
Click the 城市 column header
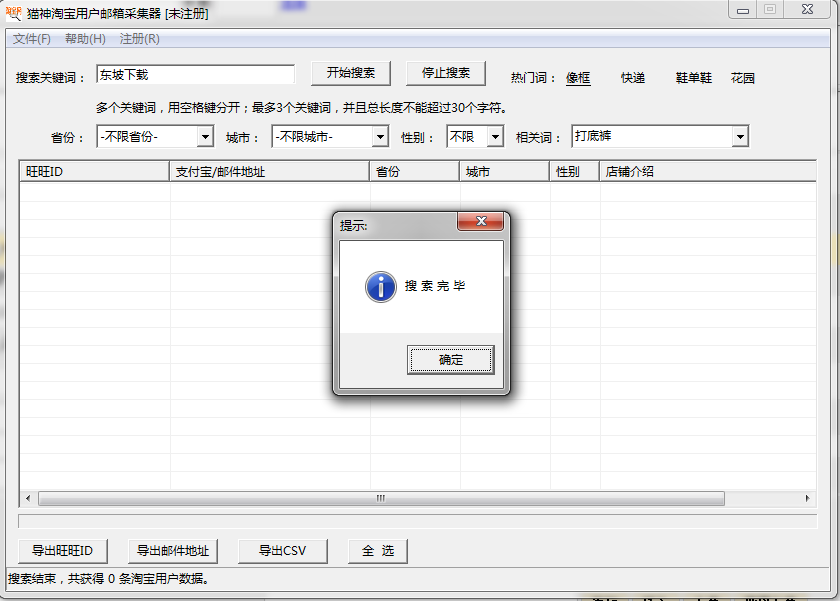(505, 172)
